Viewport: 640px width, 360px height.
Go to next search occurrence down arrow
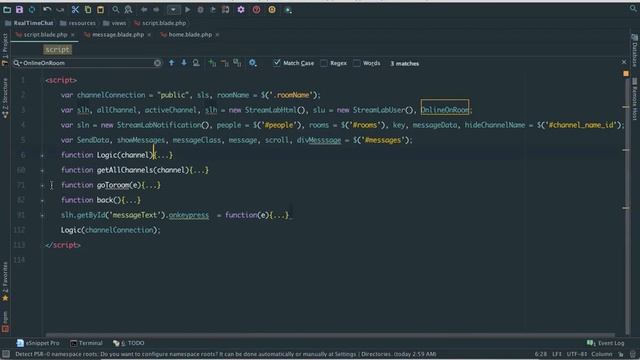184,63
